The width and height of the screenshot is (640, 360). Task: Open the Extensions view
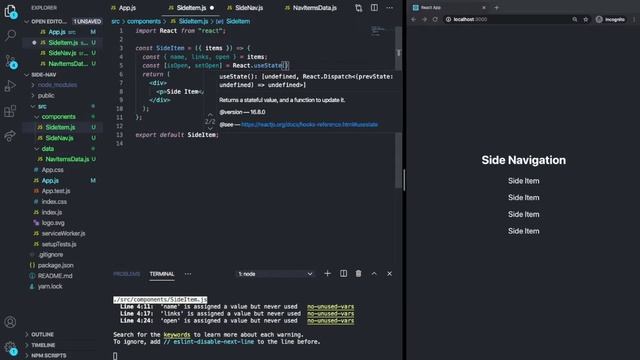click(10, 111)
